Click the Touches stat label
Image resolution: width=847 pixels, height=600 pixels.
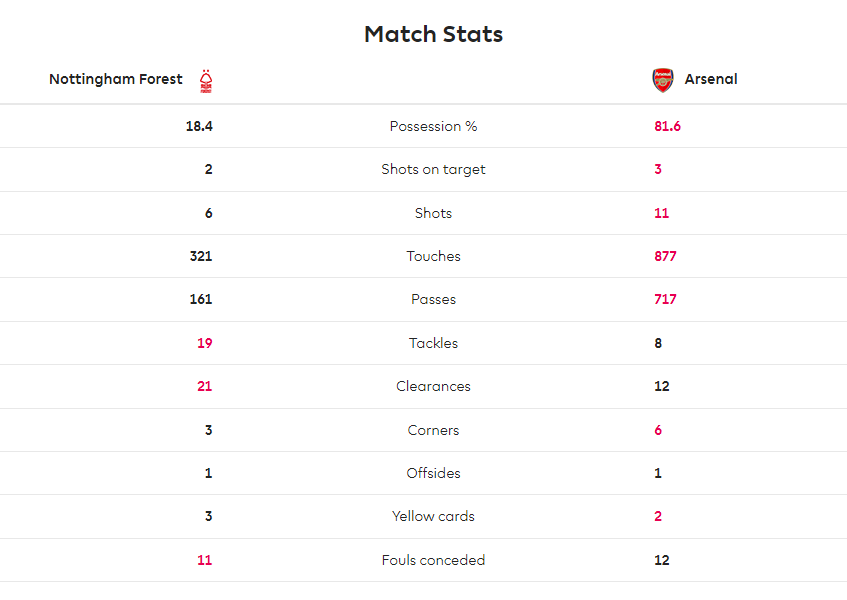(433, 256)
